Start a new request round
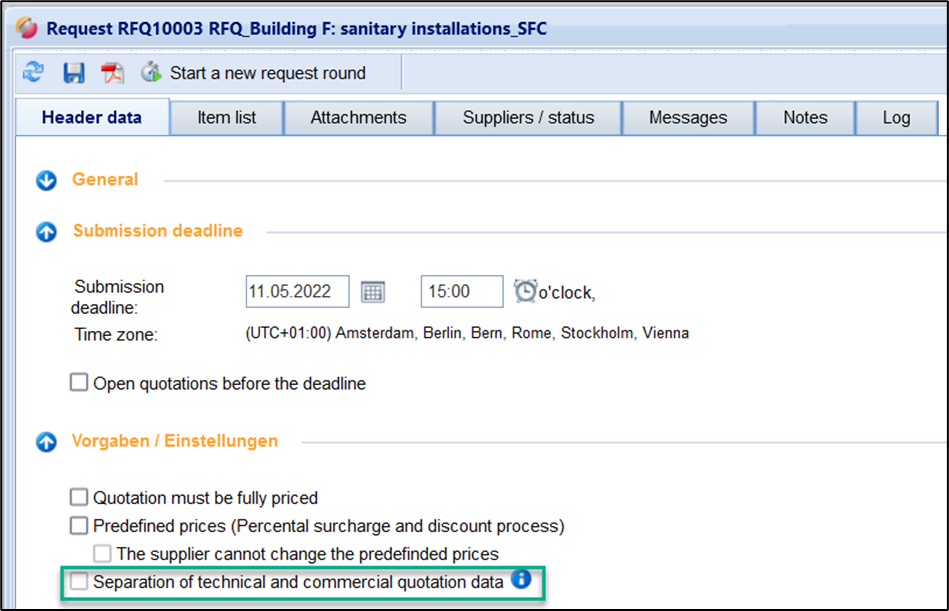The height and width of the screenshot is (611, 949). [x=254, y=73]
